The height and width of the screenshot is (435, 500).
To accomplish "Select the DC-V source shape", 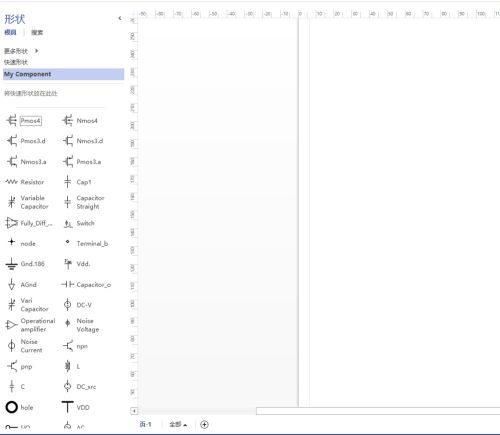I will (77, 305).
